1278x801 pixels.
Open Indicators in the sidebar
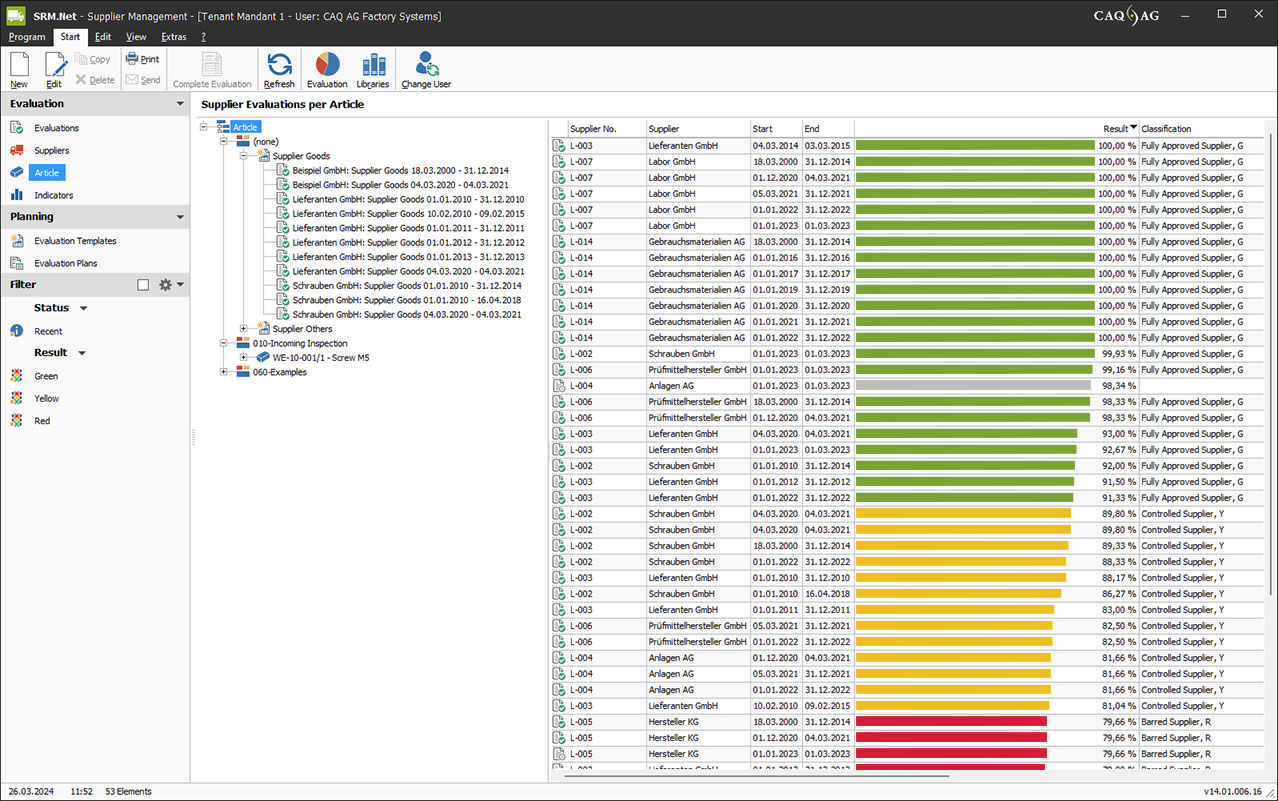pyautogui.click(x=53, y=195)
